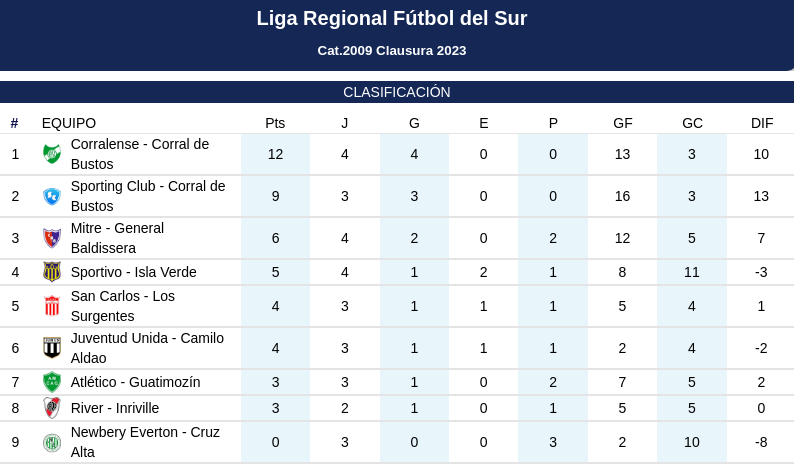This screenshot has height=464, width=794.
Task: Select the Sportivo - Isla Verde team name
Action: point(134,272)
